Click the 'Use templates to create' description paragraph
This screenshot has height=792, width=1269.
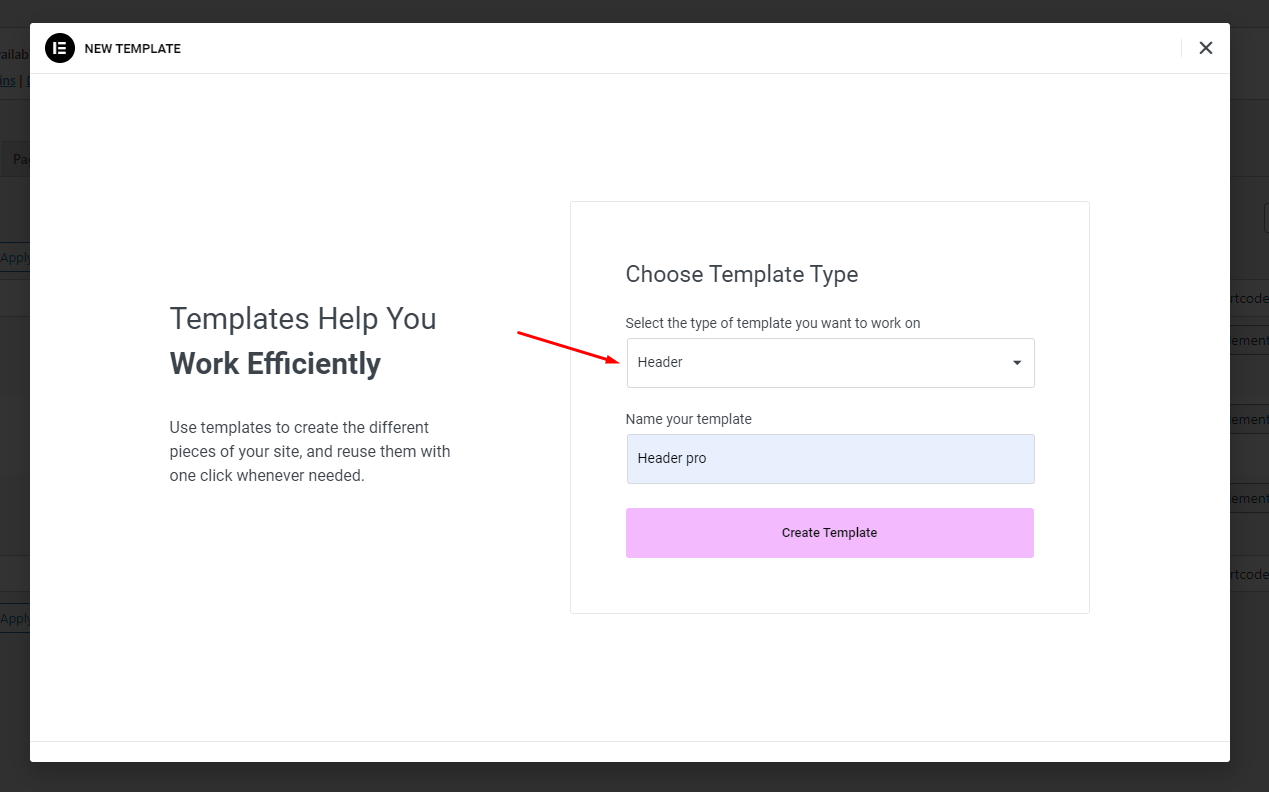pyautogui.click(x=310, y=452)
